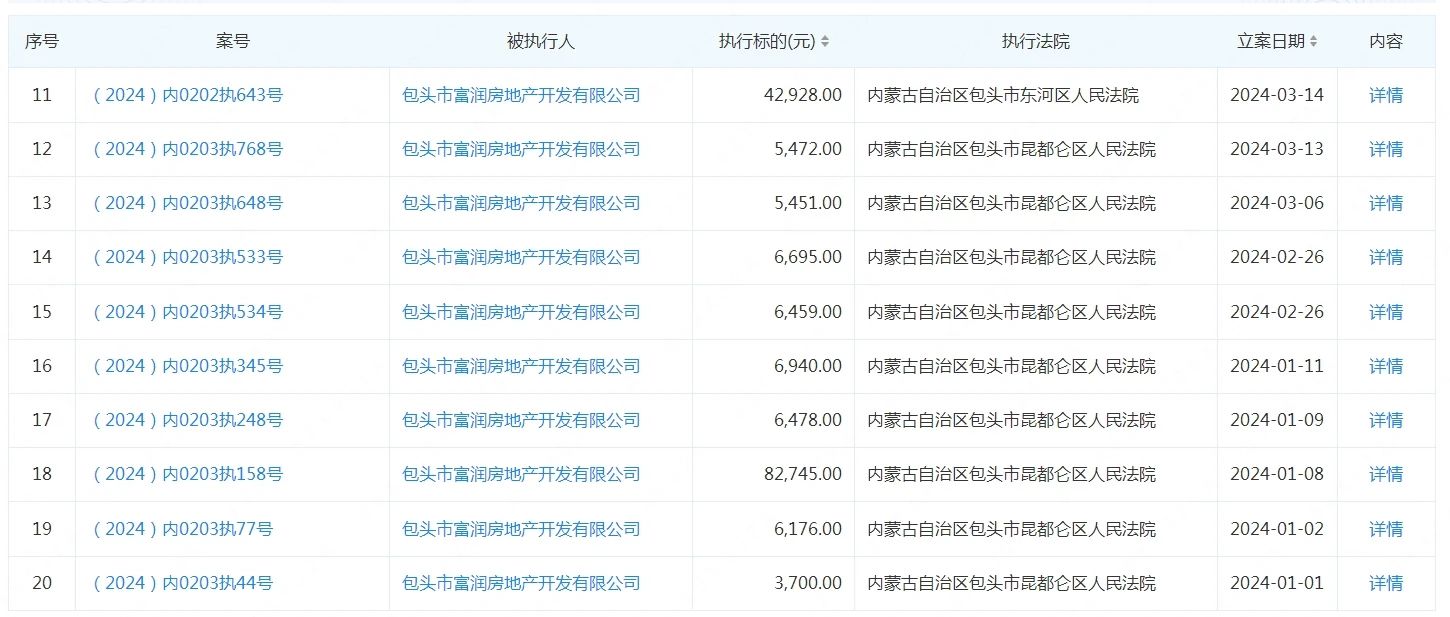Select filing date 2024-01-02

click(1277, 529)
